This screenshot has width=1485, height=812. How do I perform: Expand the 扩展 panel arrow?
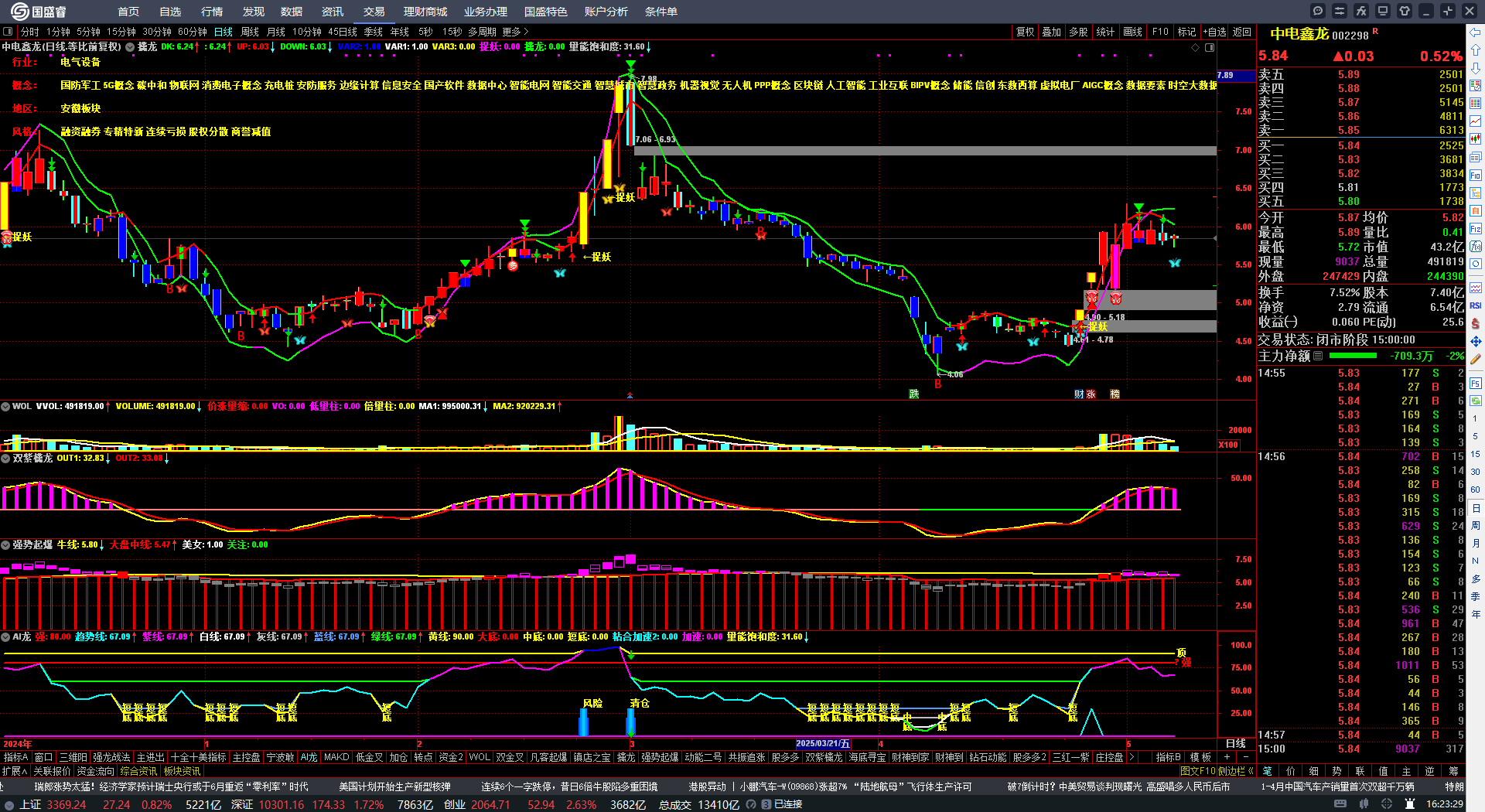[x=15, y=771]
